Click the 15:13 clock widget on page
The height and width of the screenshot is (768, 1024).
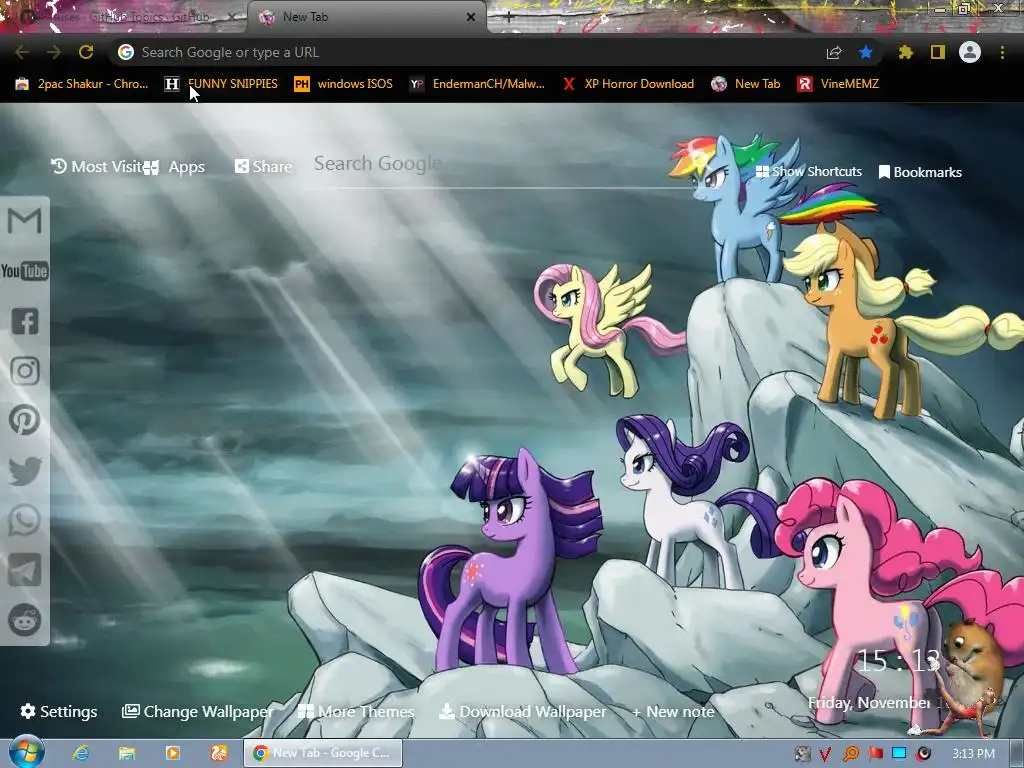click(x=898, y=662)
